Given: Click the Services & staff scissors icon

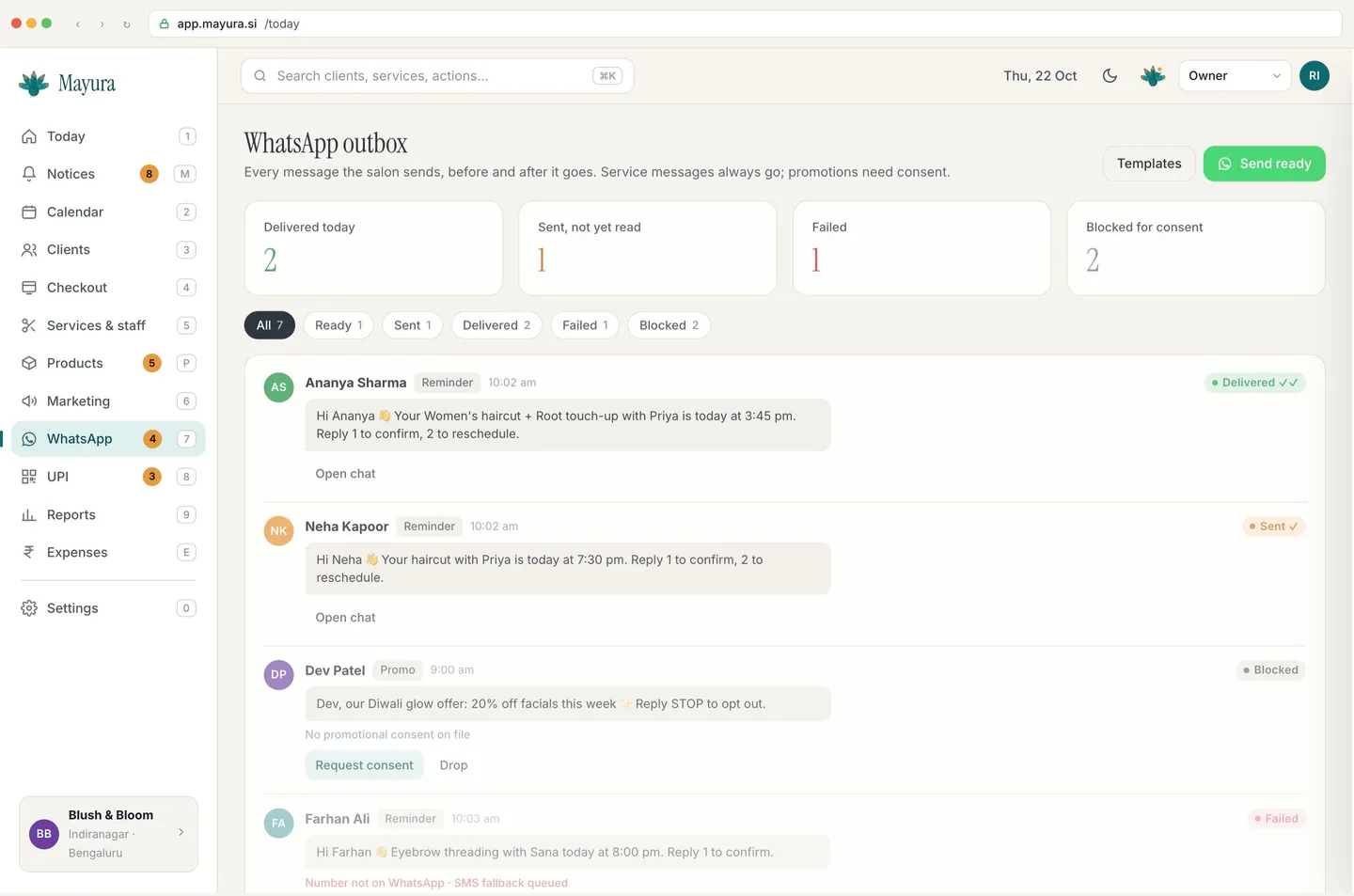Looking at the screenshot, I should [29, 325].
